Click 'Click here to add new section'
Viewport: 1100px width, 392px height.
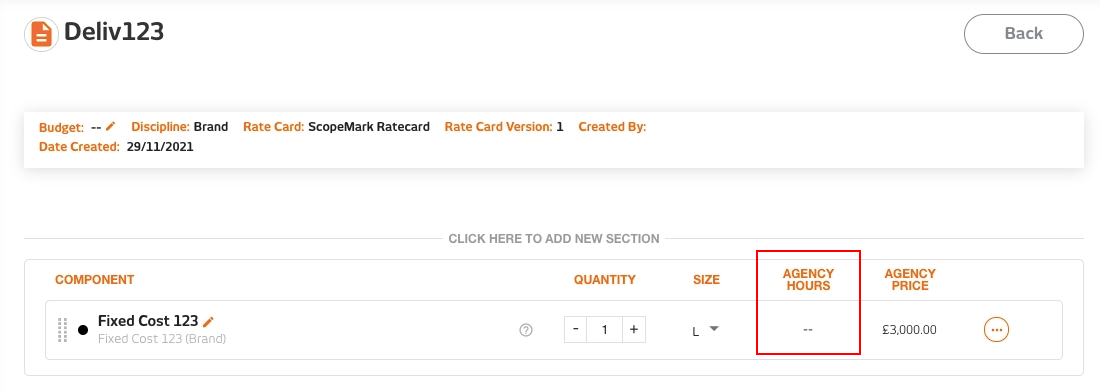tap(554, 238)
